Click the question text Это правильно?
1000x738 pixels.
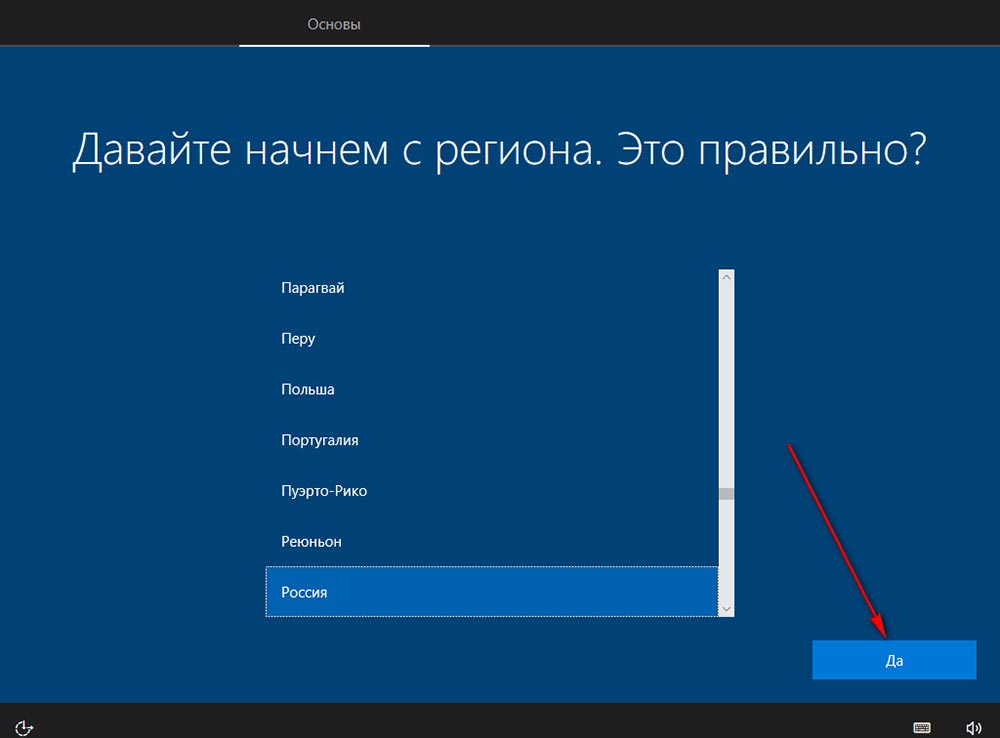(771, 151)
